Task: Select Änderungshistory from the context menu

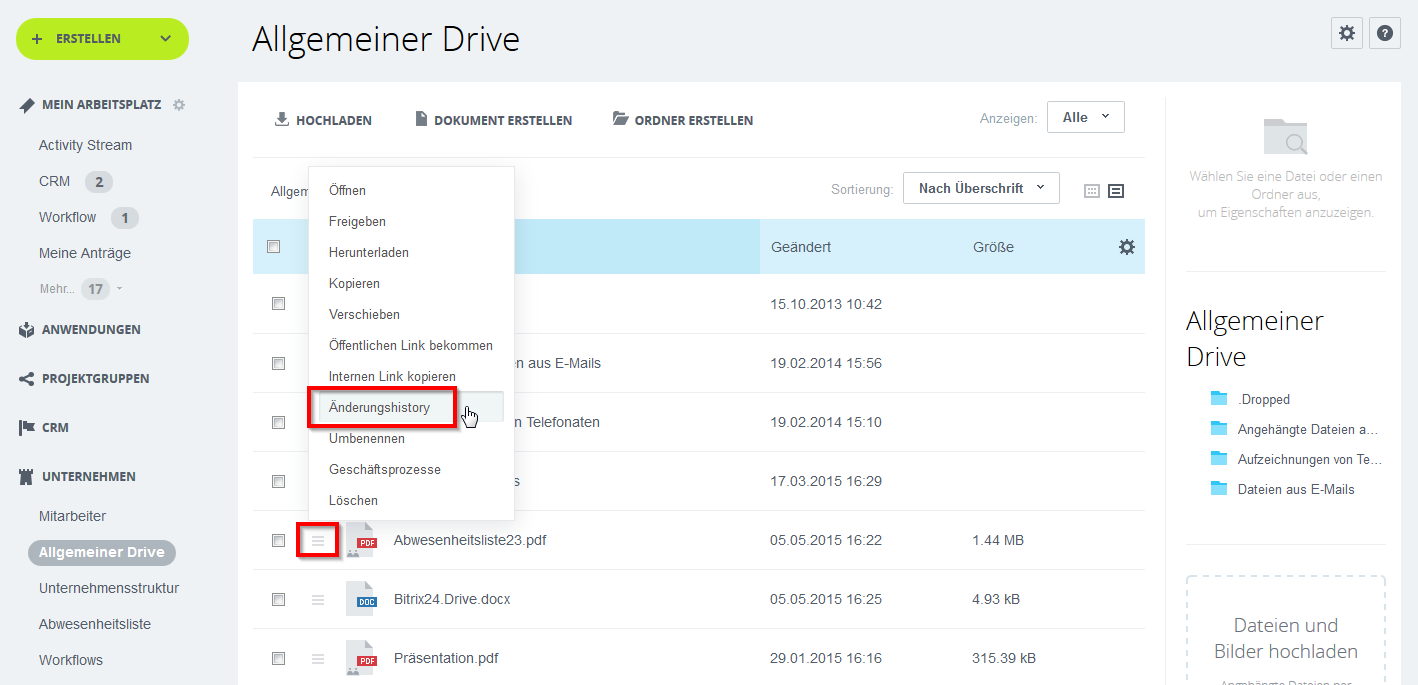Action: pyautogui.click(x=381, y=407)
